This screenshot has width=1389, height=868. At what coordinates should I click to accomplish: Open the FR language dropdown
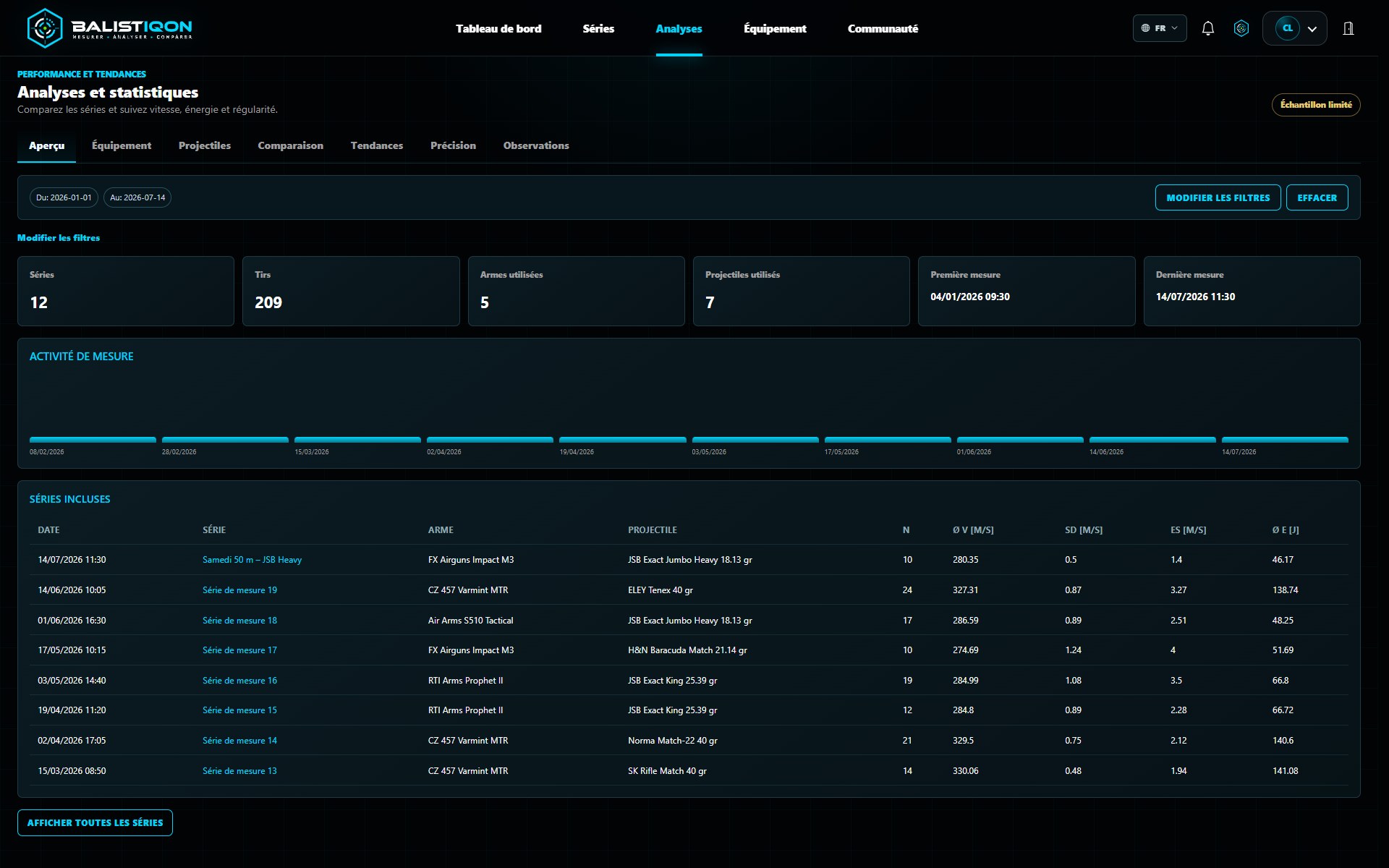pos(1160,28)
